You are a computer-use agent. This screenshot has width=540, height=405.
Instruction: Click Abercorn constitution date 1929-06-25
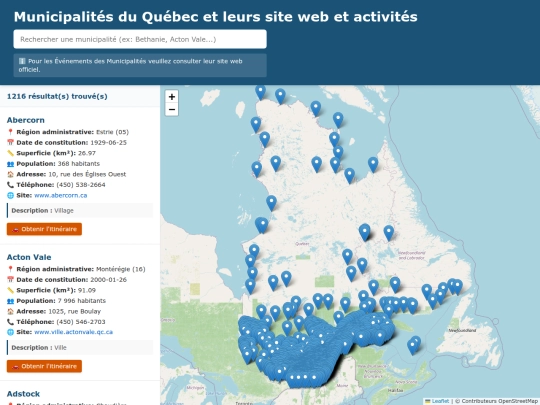(x=108, y=143)
